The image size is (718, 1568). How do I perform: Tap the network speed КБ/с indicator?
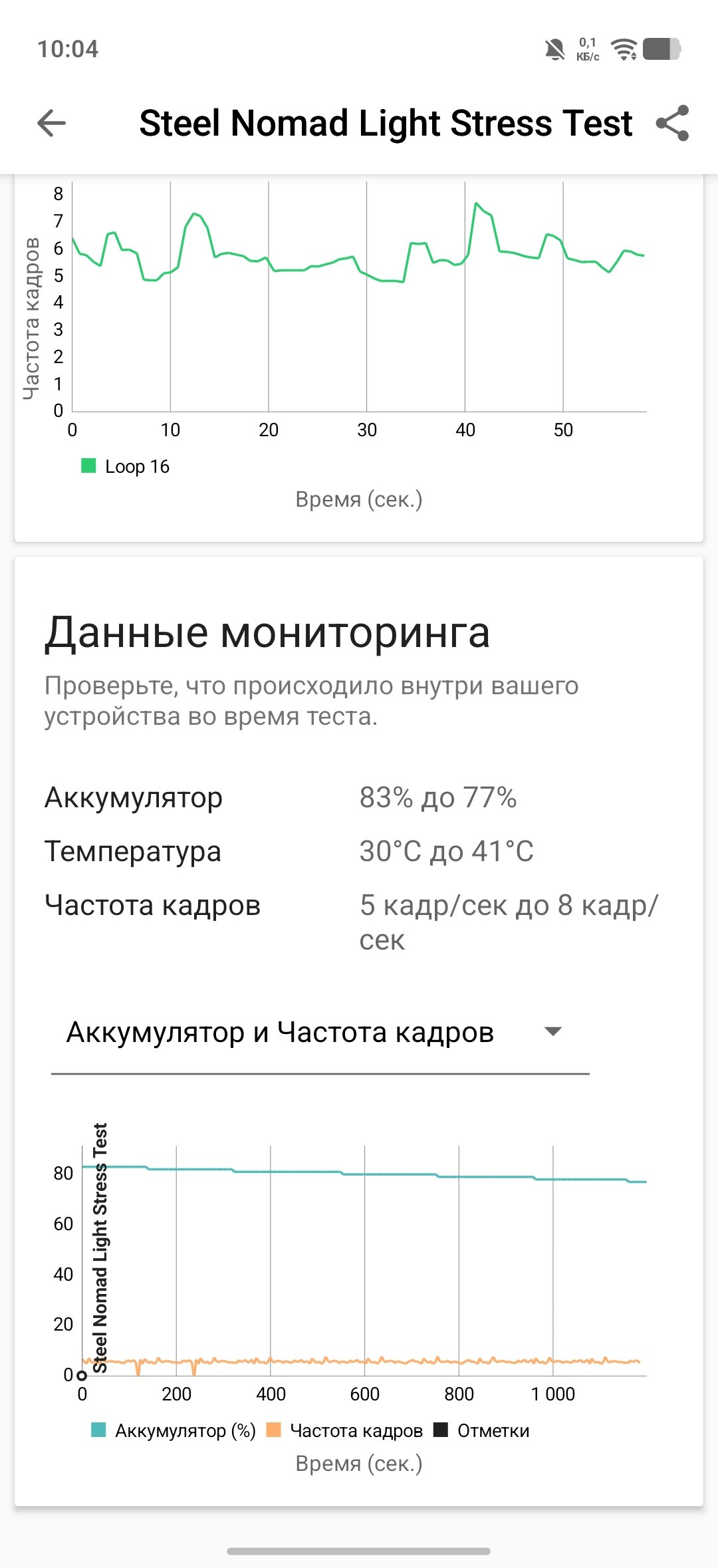(x=588, y=49)
